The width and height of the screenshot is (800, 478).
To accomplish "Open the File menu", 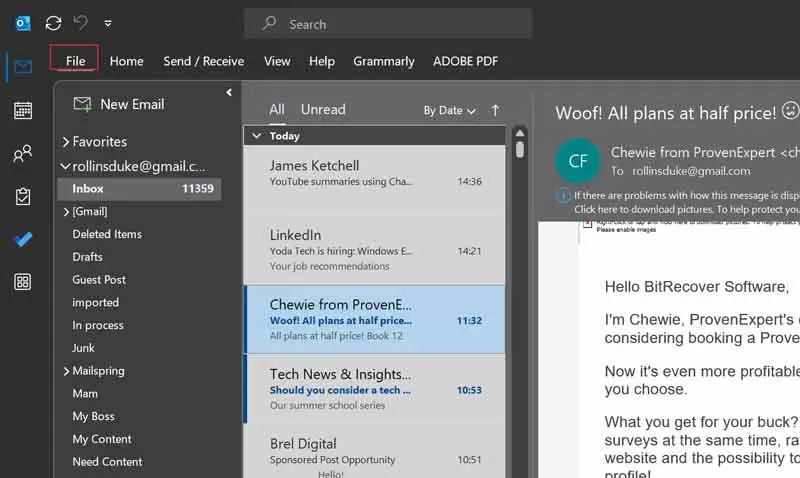I will point(75,61).
